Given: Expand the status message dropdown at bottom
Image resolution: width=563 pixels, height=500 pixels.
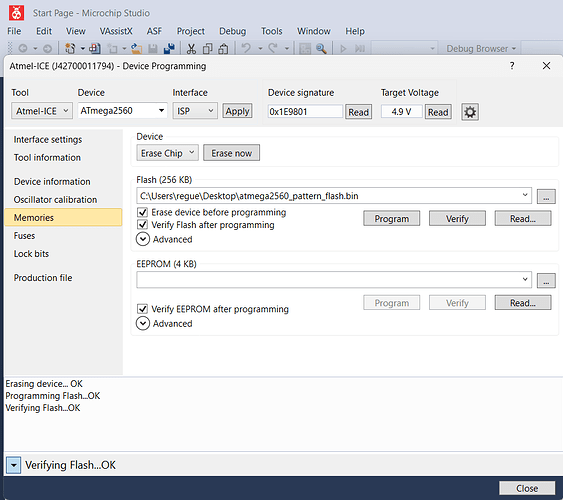Looking at the screenshot, I should (14, 466).
